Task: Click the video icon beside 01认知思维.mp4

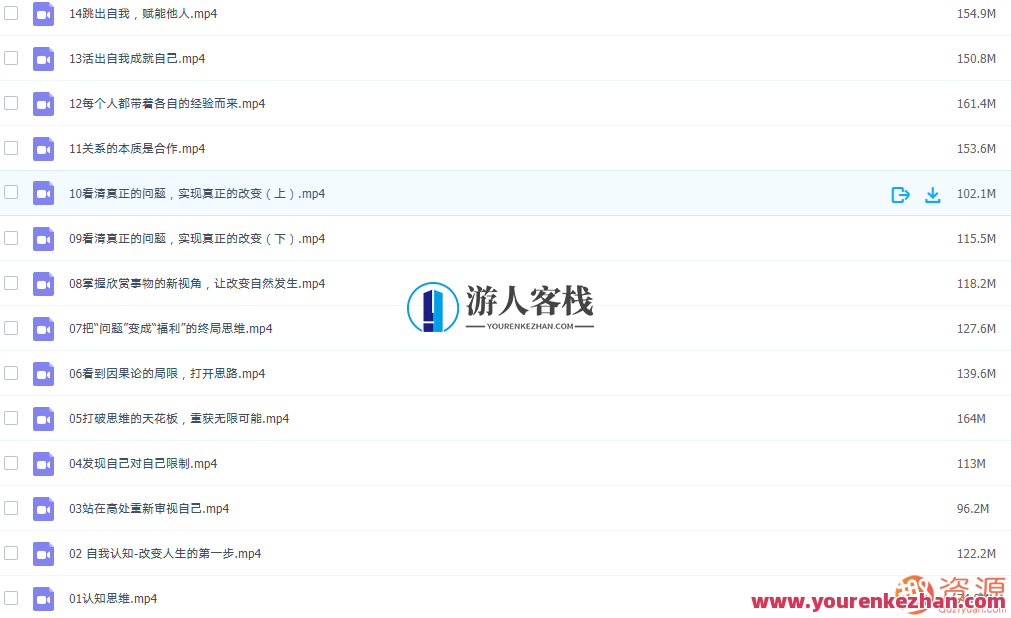Action: tap(43, 598)
